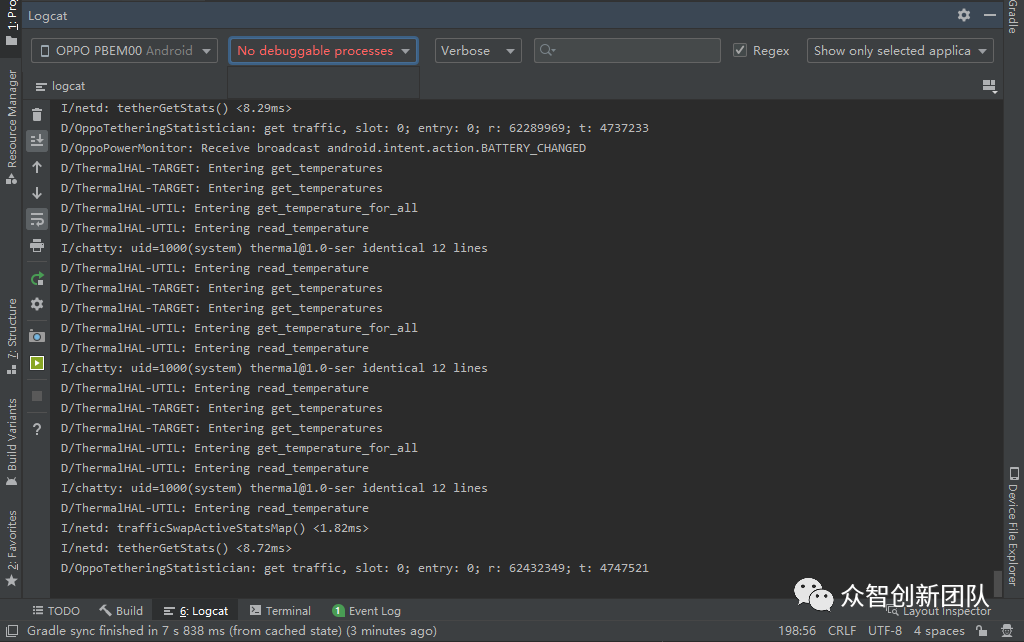Start screen record with green play icon
Screen dimensions: 1024x642
coord(37,363)
